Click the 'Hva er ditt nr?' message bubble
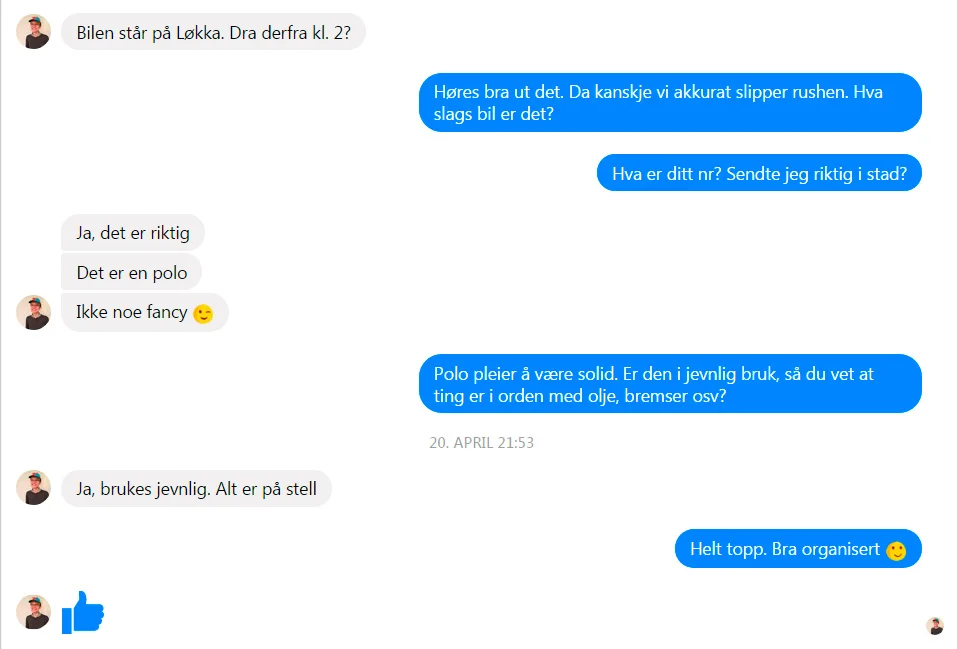This screenshot has width=957, height=649. pos(759,173)
